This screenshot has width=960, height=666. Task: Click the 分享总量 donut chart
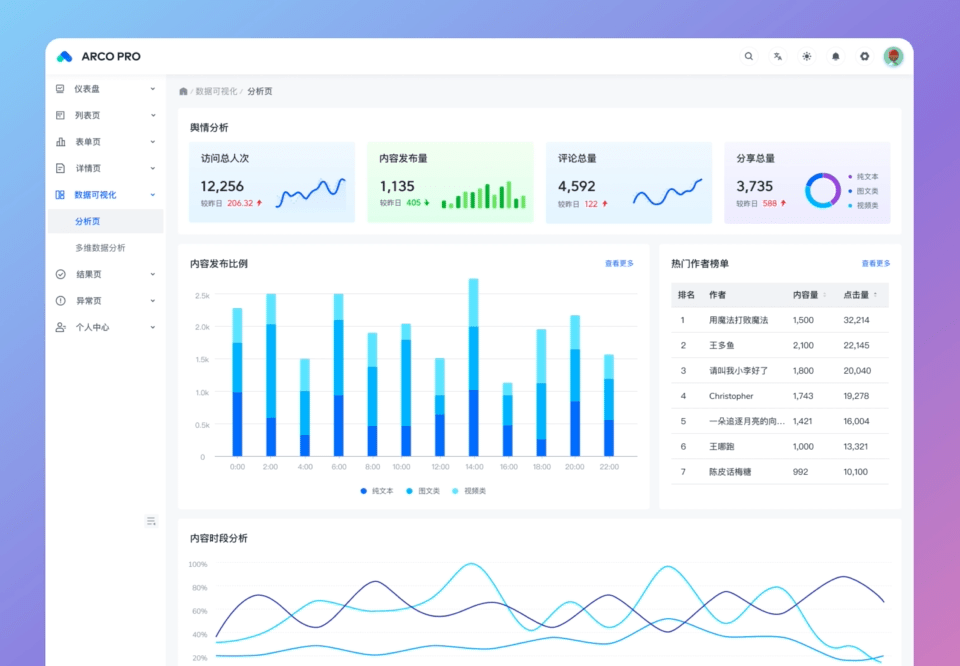(823, 190)
